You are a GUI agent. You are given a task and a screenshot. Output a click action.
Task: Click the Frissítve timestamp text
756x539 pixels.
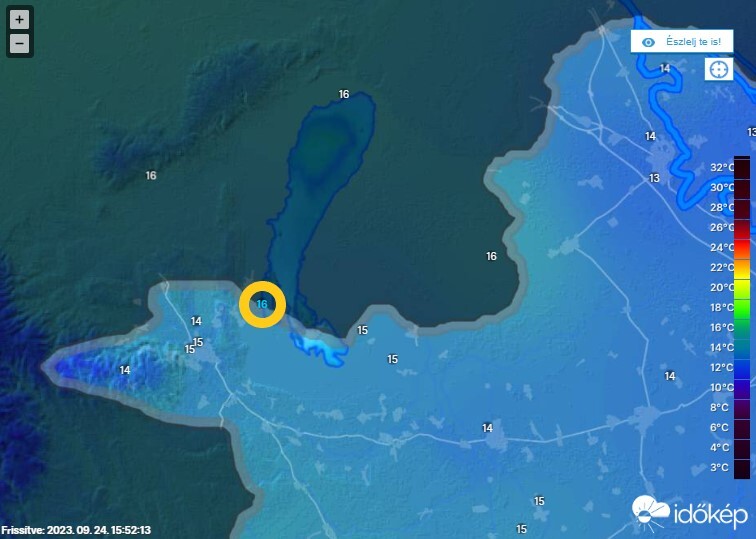[76, 530]
